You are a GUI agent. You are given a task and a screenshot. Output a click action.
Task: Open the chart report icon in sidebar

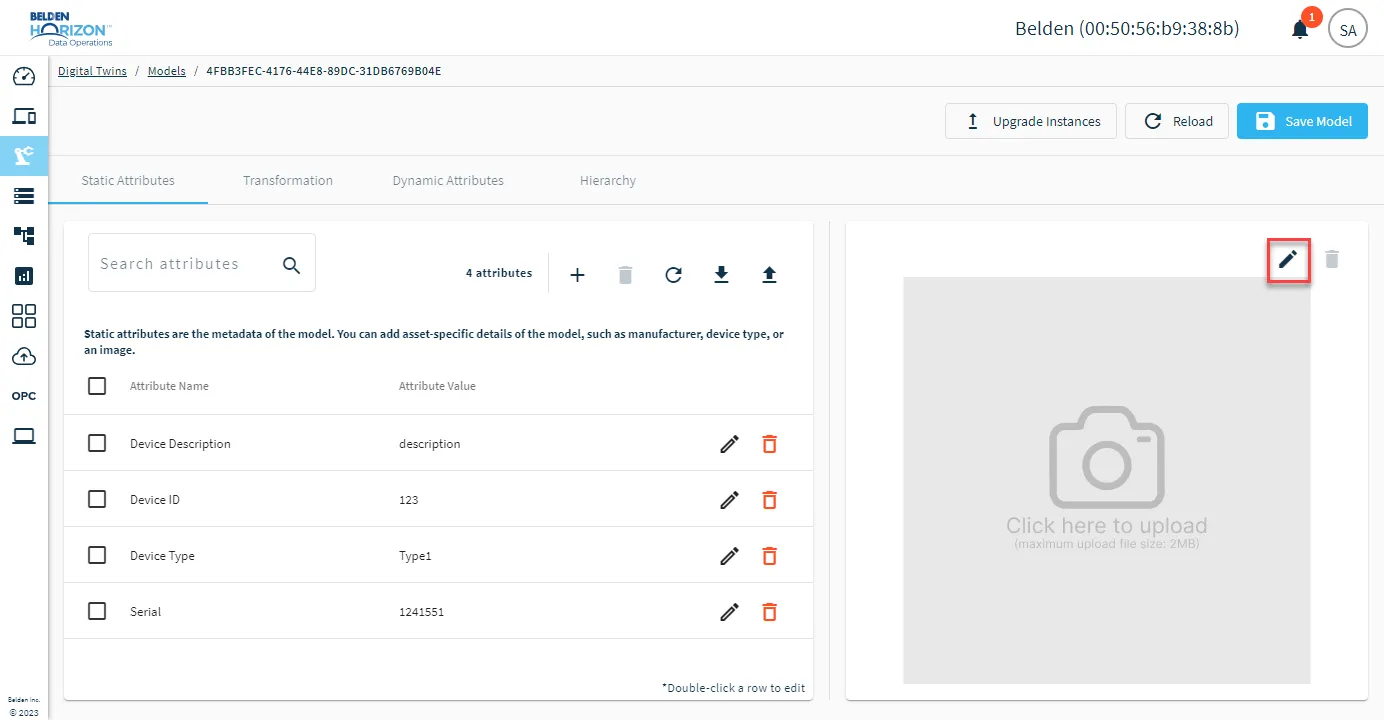point(24,276)
